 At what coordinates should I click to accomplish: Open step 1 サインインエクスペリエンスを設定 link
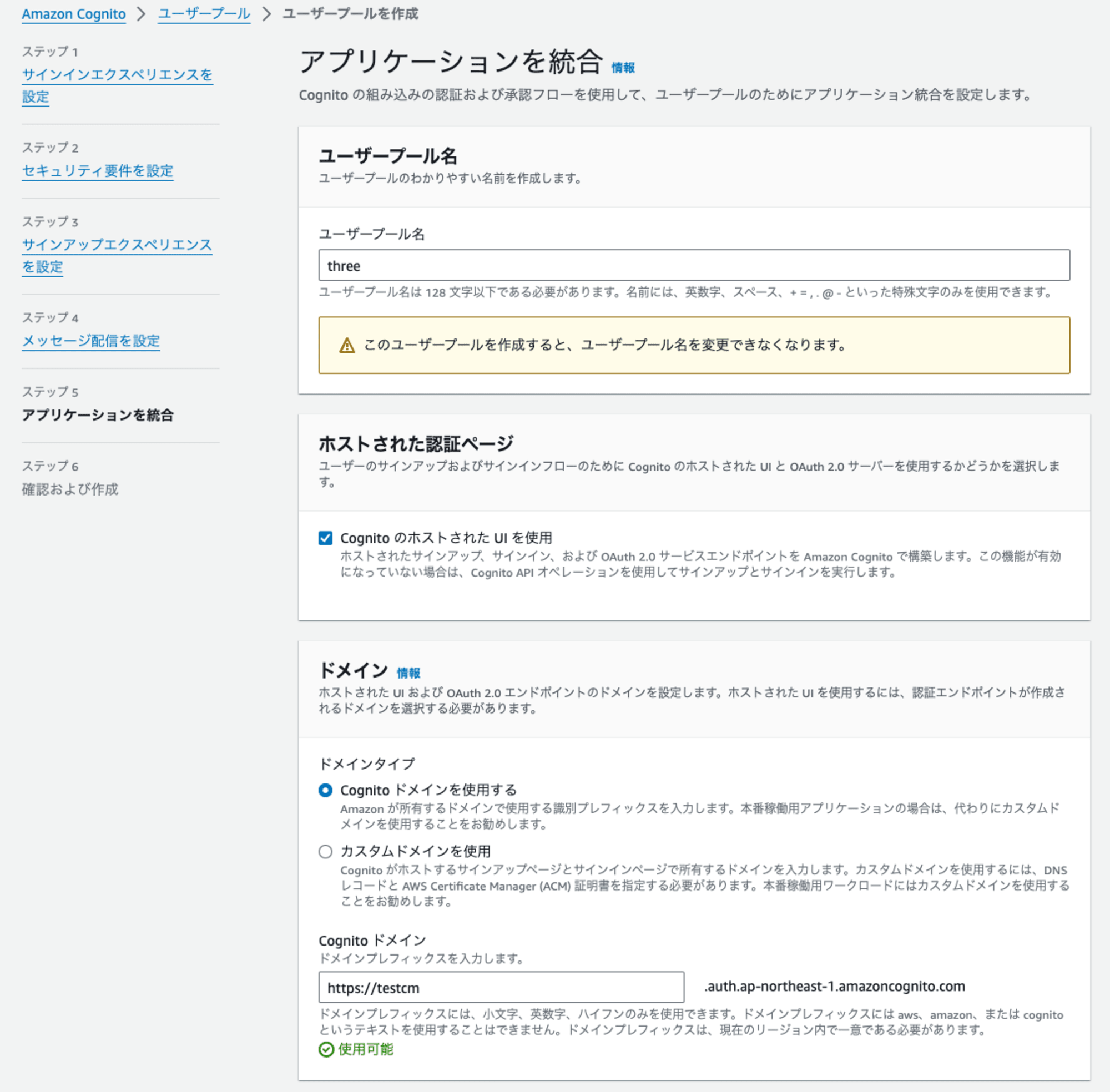coord(117,85)
